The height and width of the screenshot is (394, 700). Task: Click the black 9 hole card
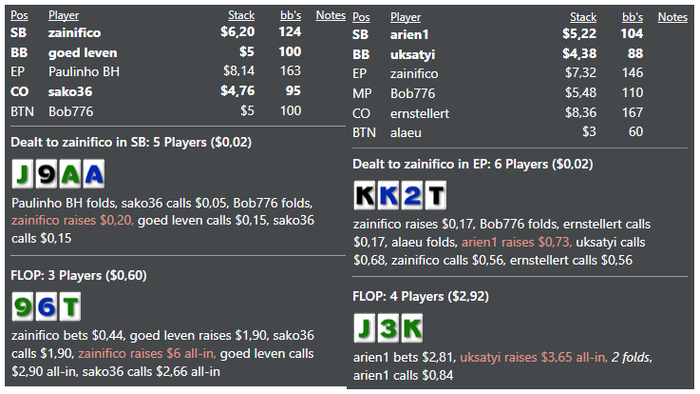click(x=46, y=174)
